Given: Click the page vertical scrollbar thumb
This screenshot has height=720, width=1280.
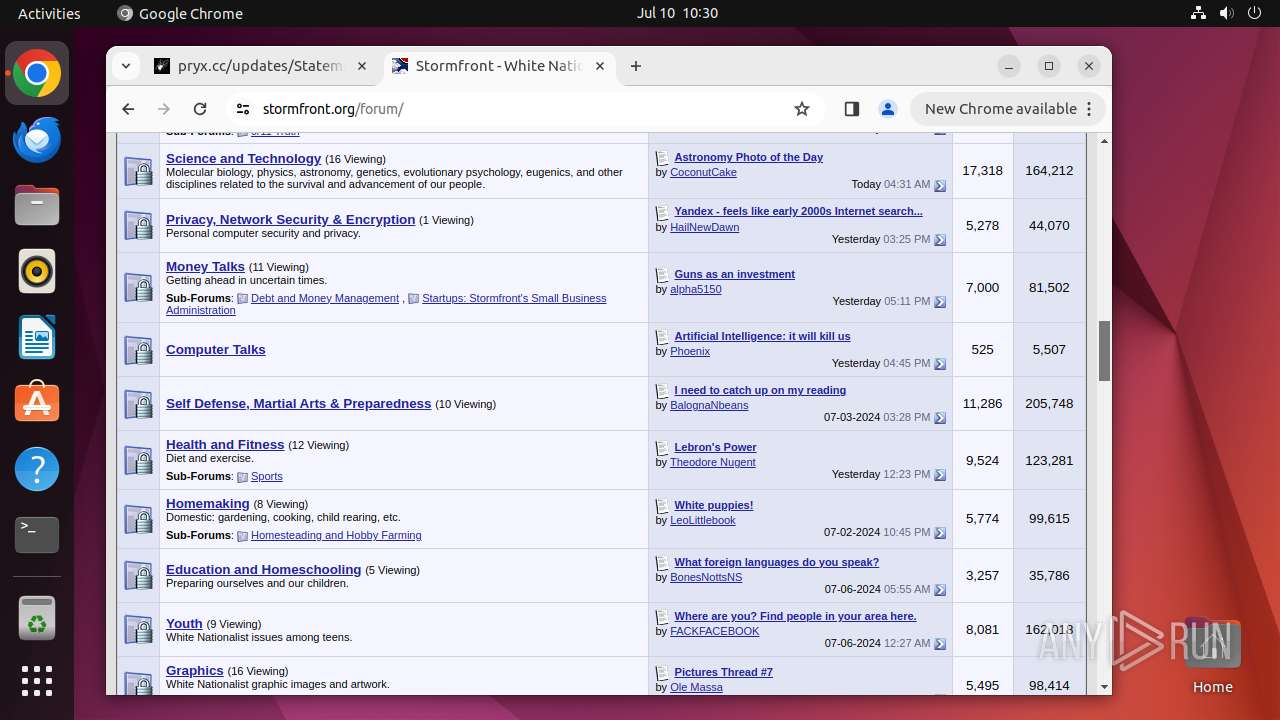Looking at the screenshot, I should (1104, 351).
